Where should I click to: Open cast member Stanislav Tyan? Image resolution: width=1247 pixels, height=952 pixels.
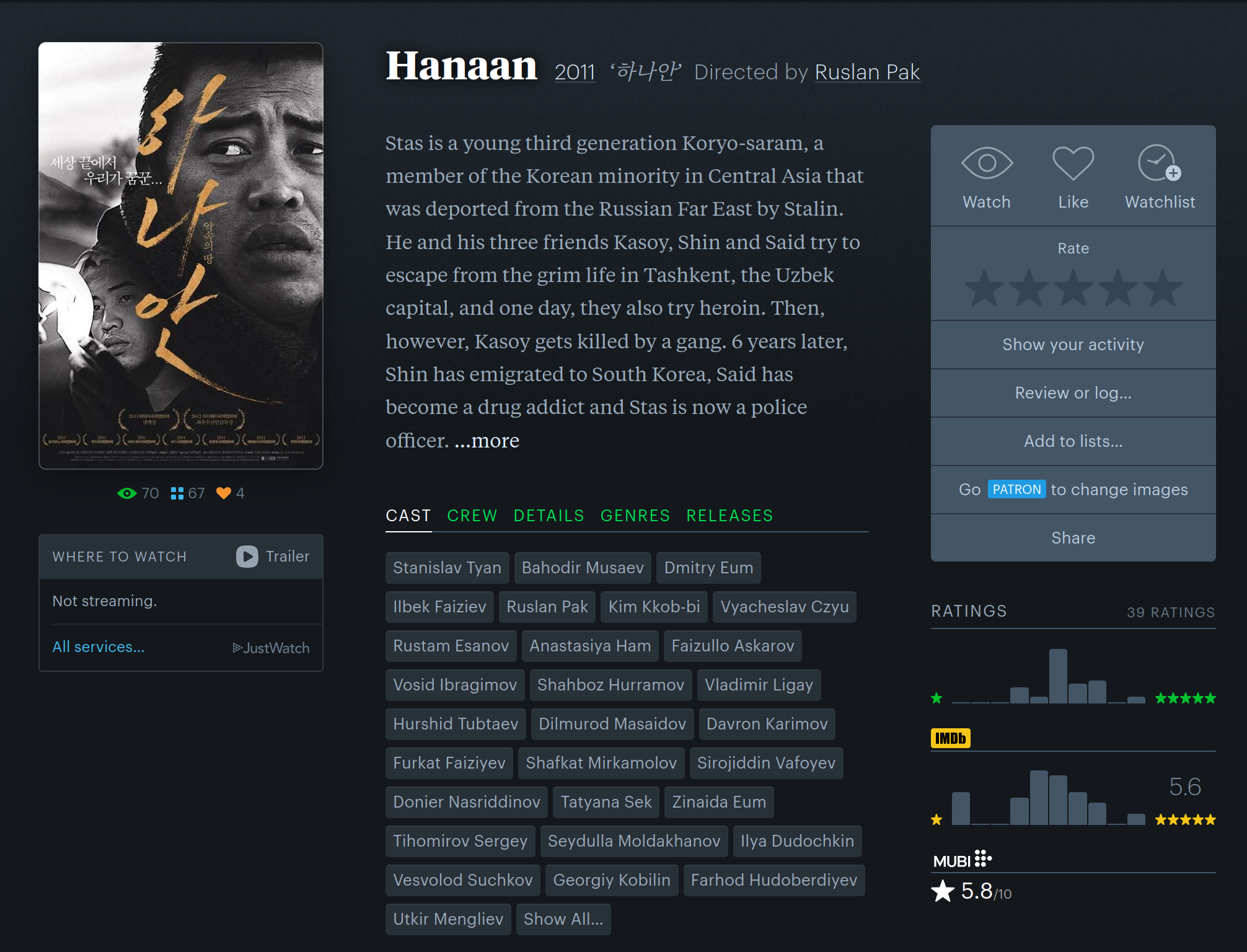pos(447,568)
